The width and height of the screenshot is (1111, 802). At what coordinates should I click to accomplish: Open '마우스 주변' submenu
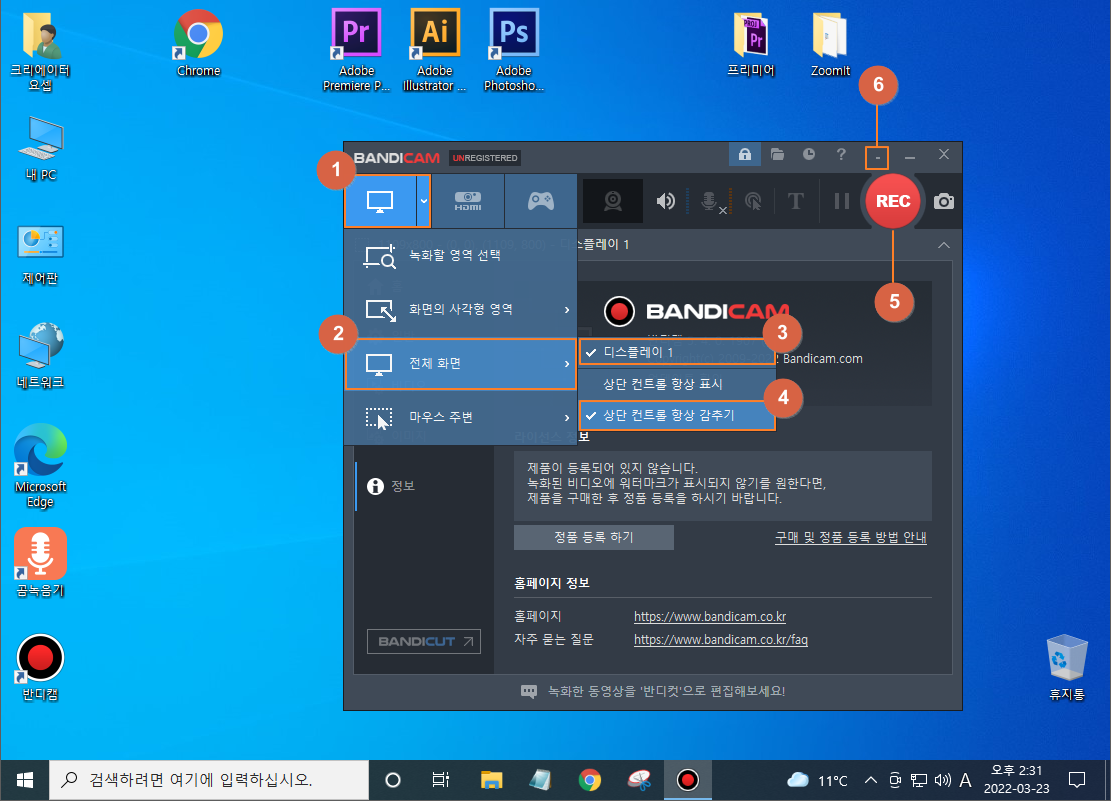tap(461, 417)
